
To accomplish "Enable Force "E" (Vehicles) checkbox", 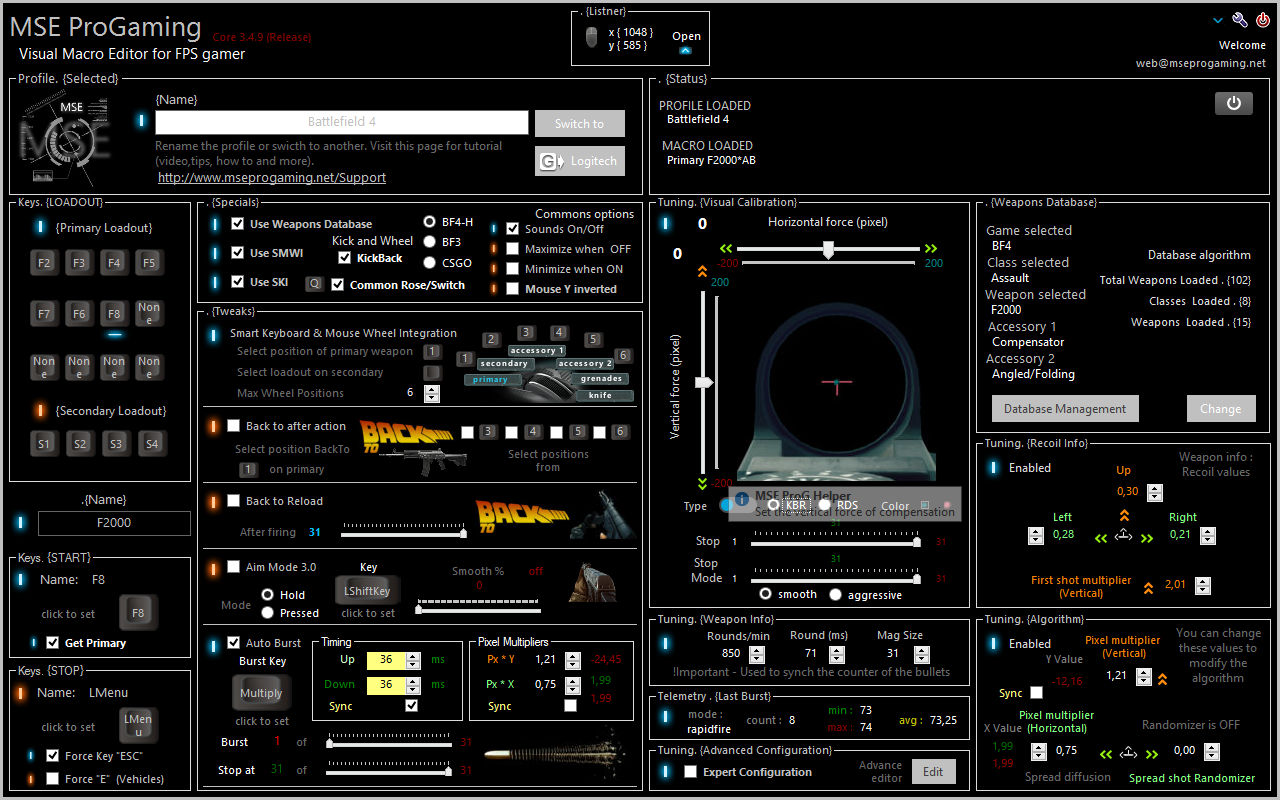I will tap(53, 779).
